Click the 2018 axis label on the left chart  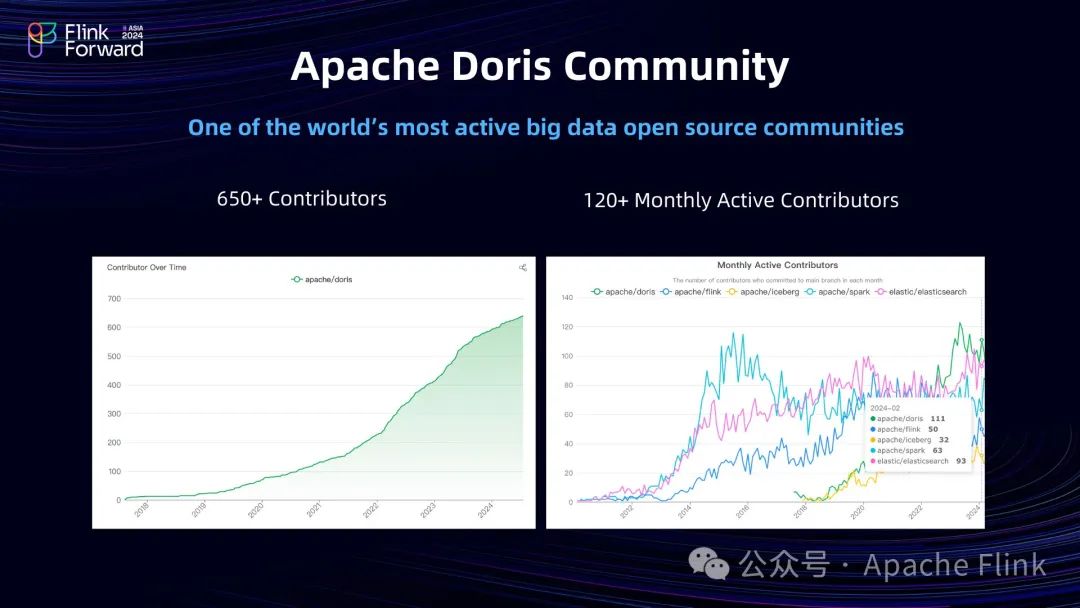click(x=141, y=510)
